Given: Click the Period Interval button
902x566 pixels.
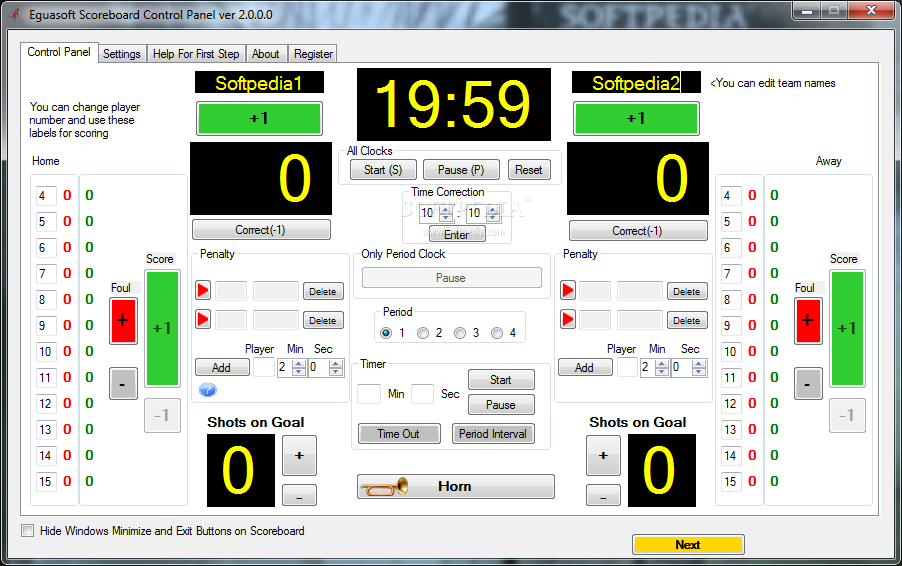Looking at the screenshot, I should (493, 434).
